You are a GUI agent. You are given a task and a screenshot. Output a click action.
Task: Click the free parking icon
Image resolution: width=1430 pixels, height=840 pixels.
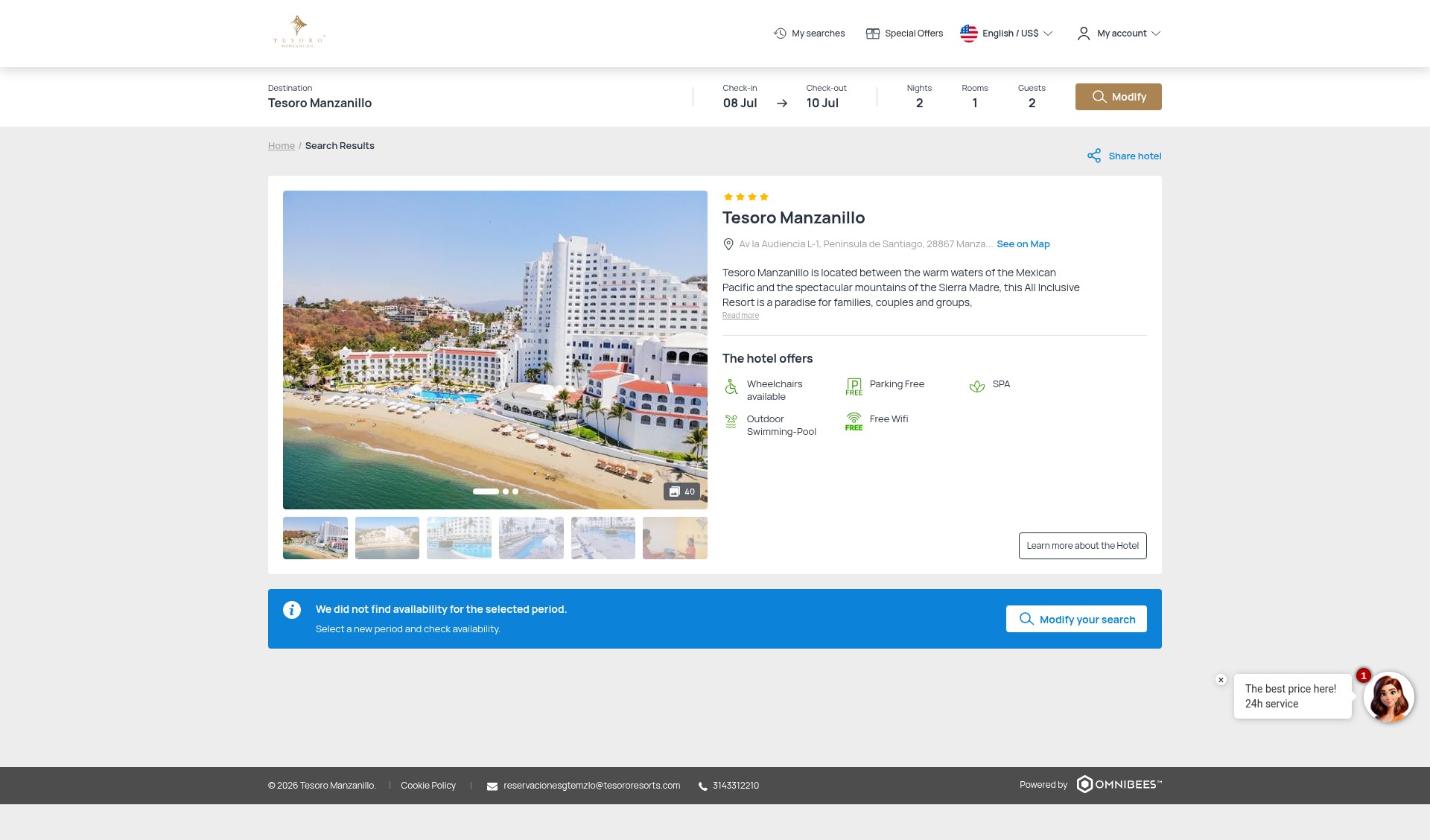point(854,386)
